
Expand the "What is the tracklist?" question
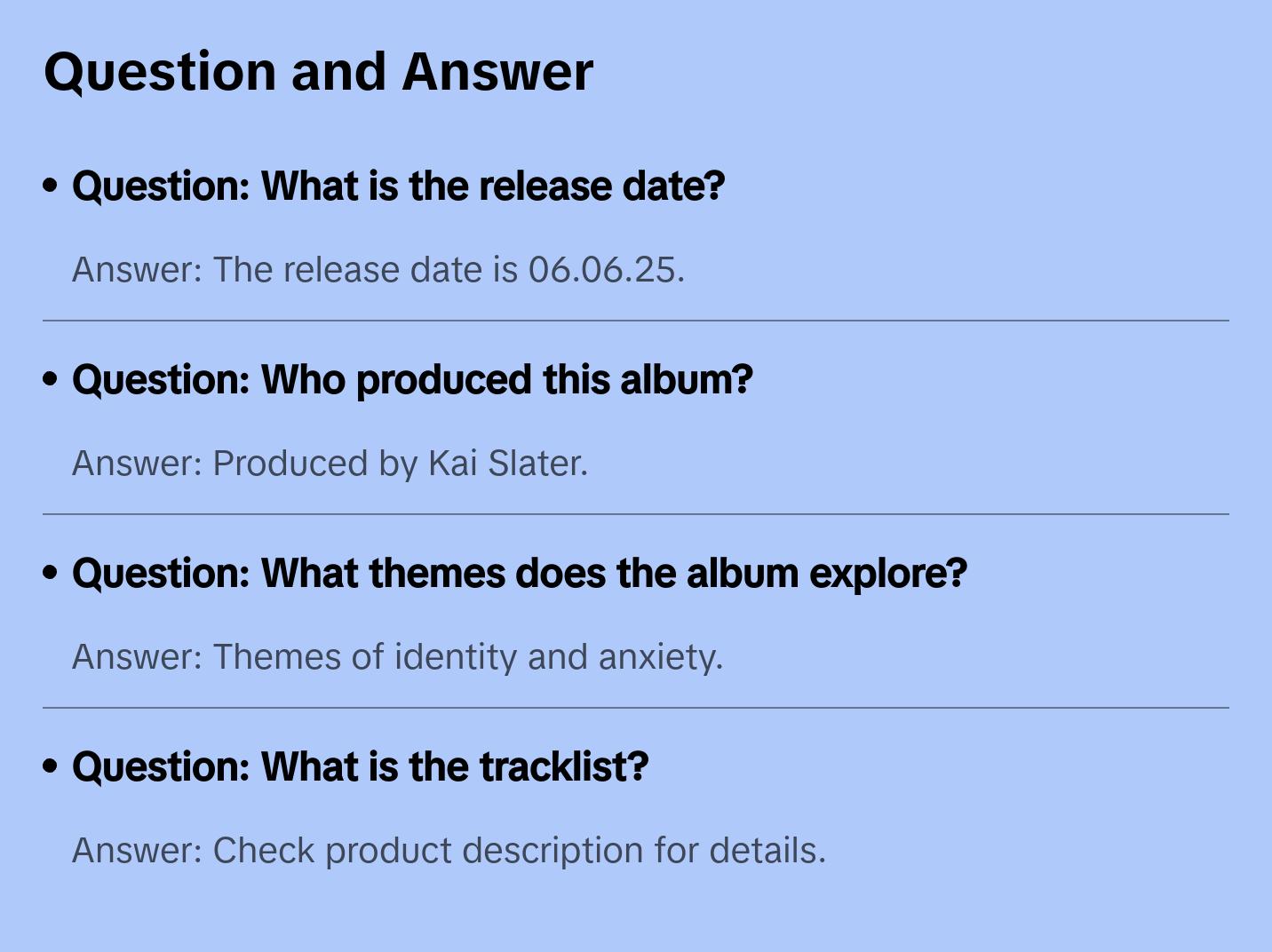click(360, 767)
